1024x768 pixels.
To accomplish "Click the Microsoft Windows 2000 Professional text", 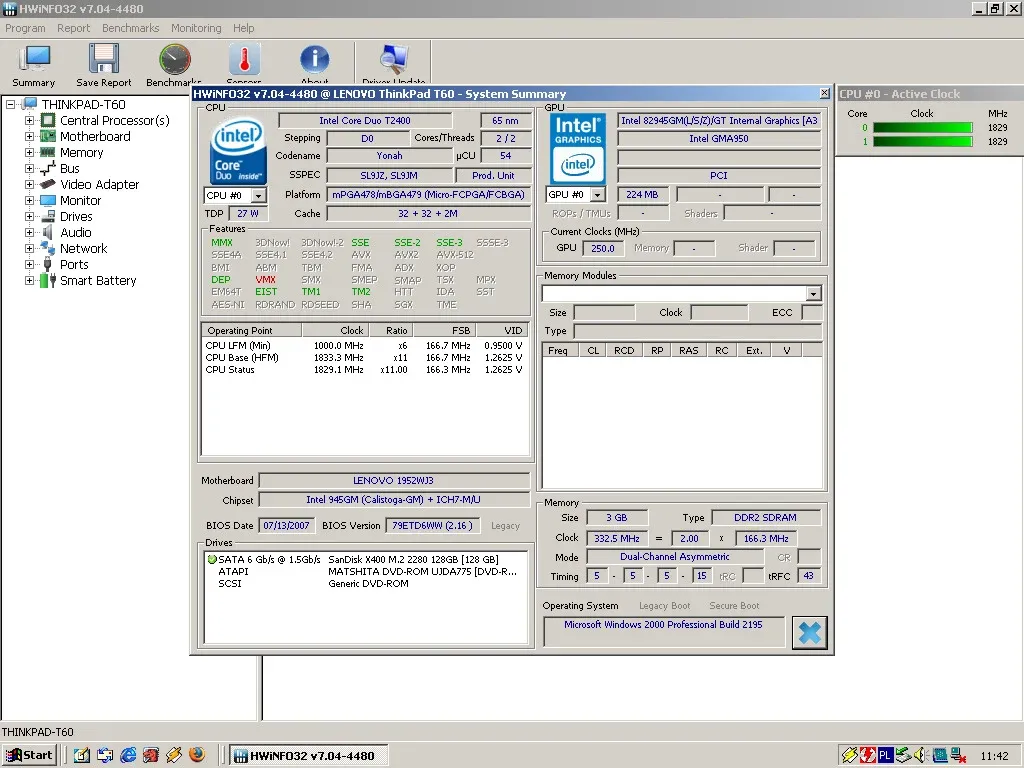I will click(x=663, y=624).
